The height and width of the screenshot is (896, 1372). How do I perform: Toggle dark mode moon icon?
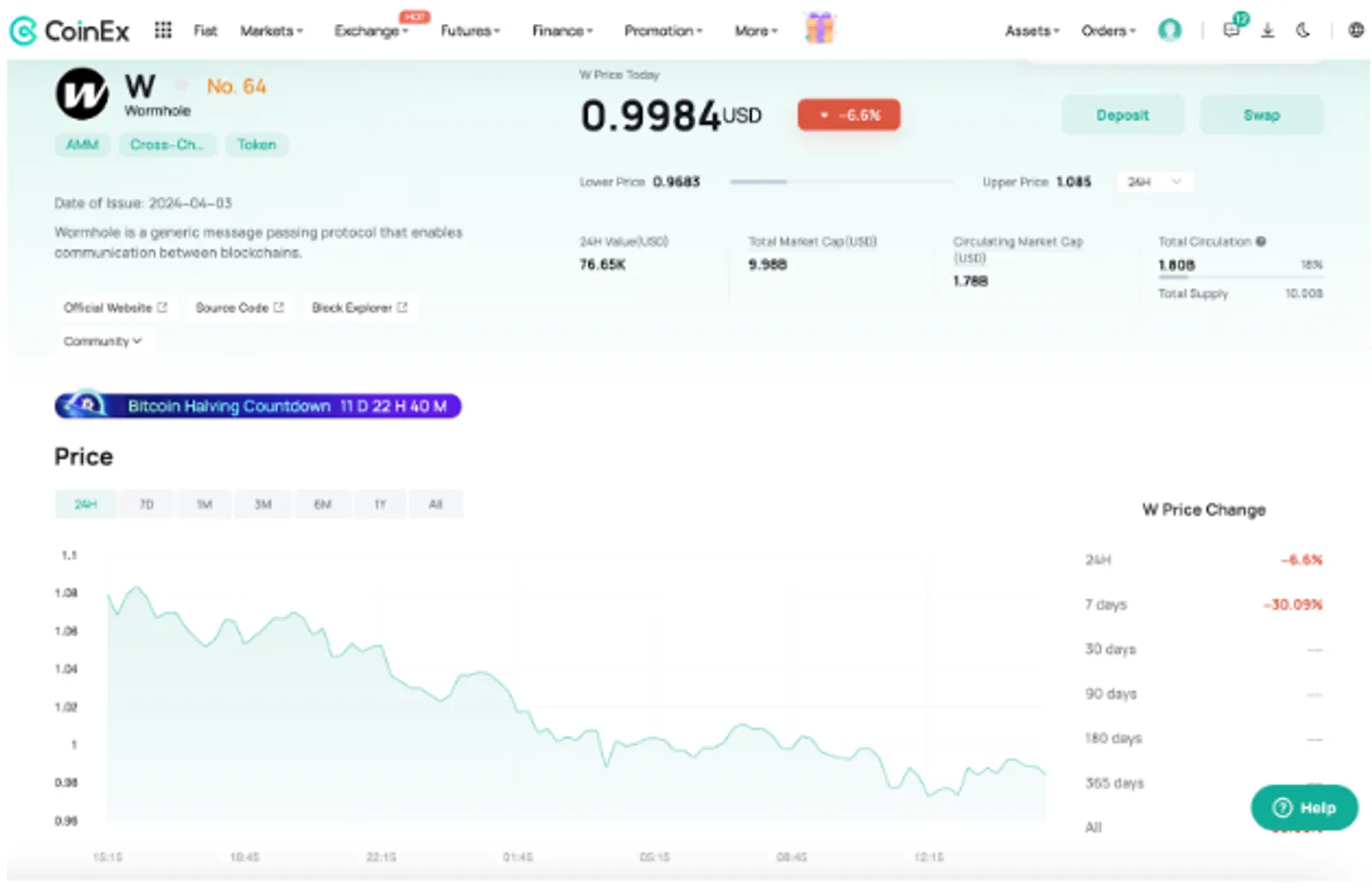click(x=1303, y=30)
